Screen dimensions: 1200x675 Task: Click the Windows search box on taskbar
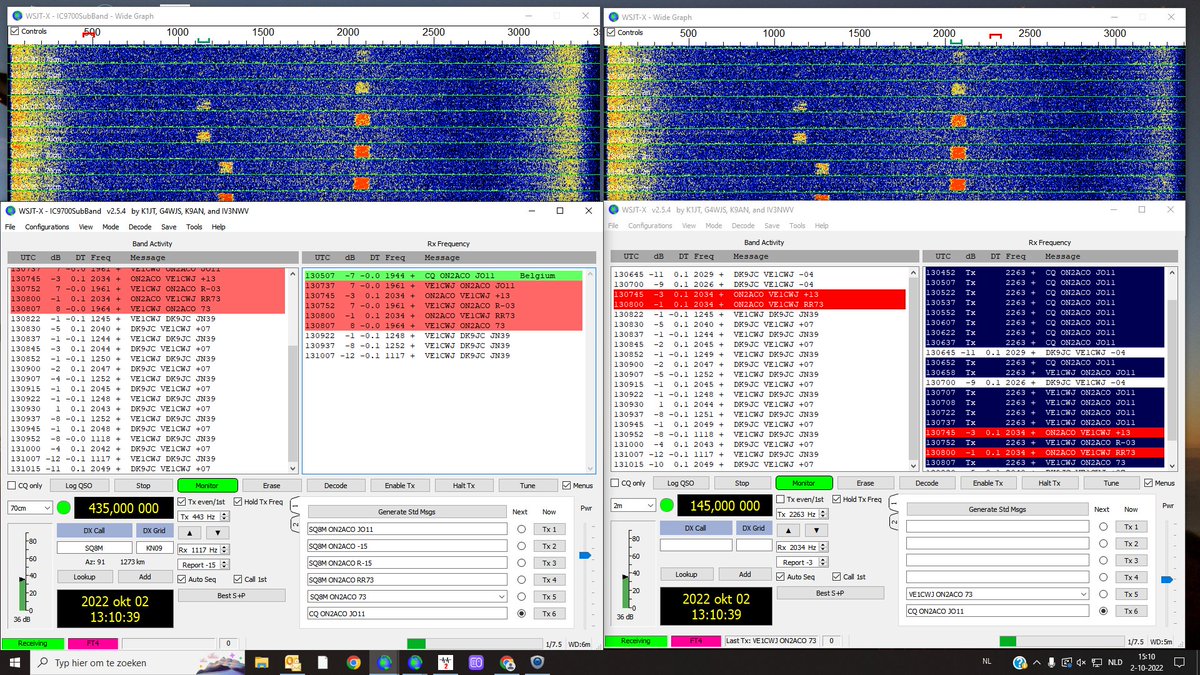click(137, 662)
